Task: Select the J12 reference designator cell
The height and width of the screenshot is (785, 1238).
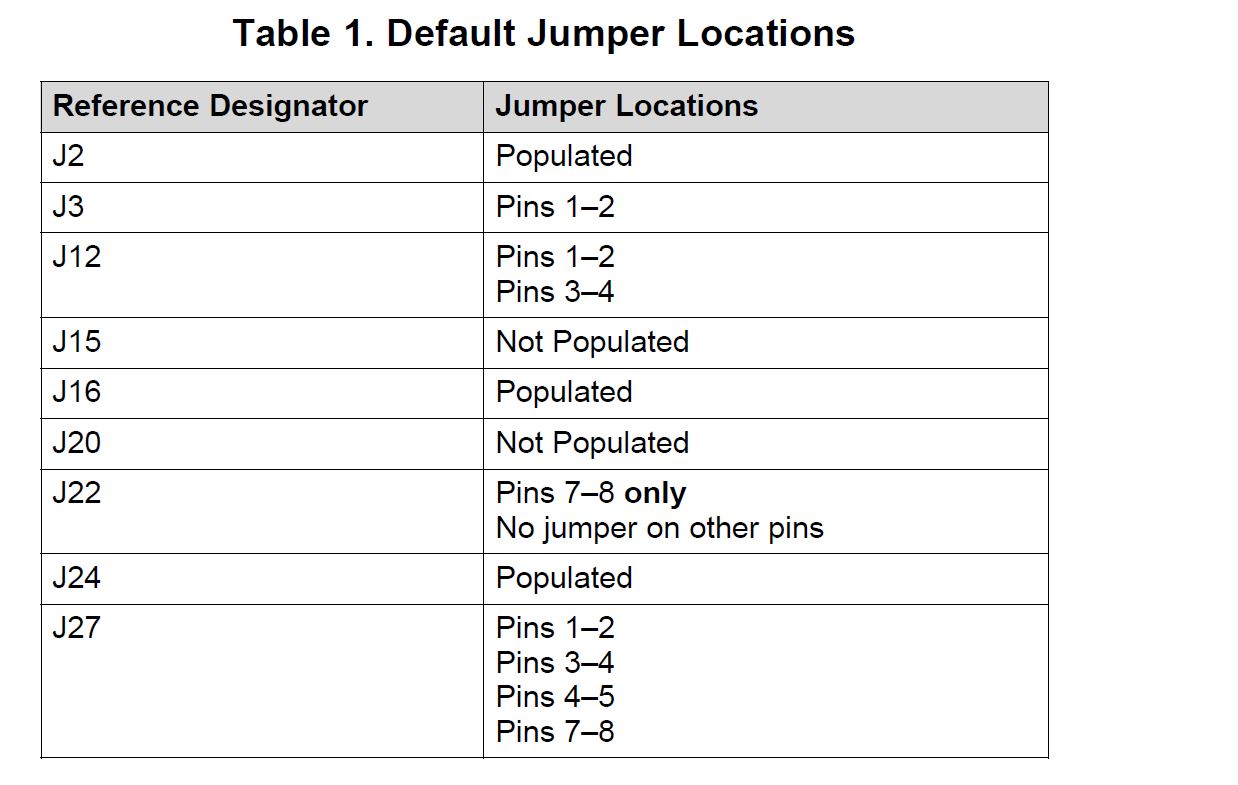Action: [x=77, y=257]
